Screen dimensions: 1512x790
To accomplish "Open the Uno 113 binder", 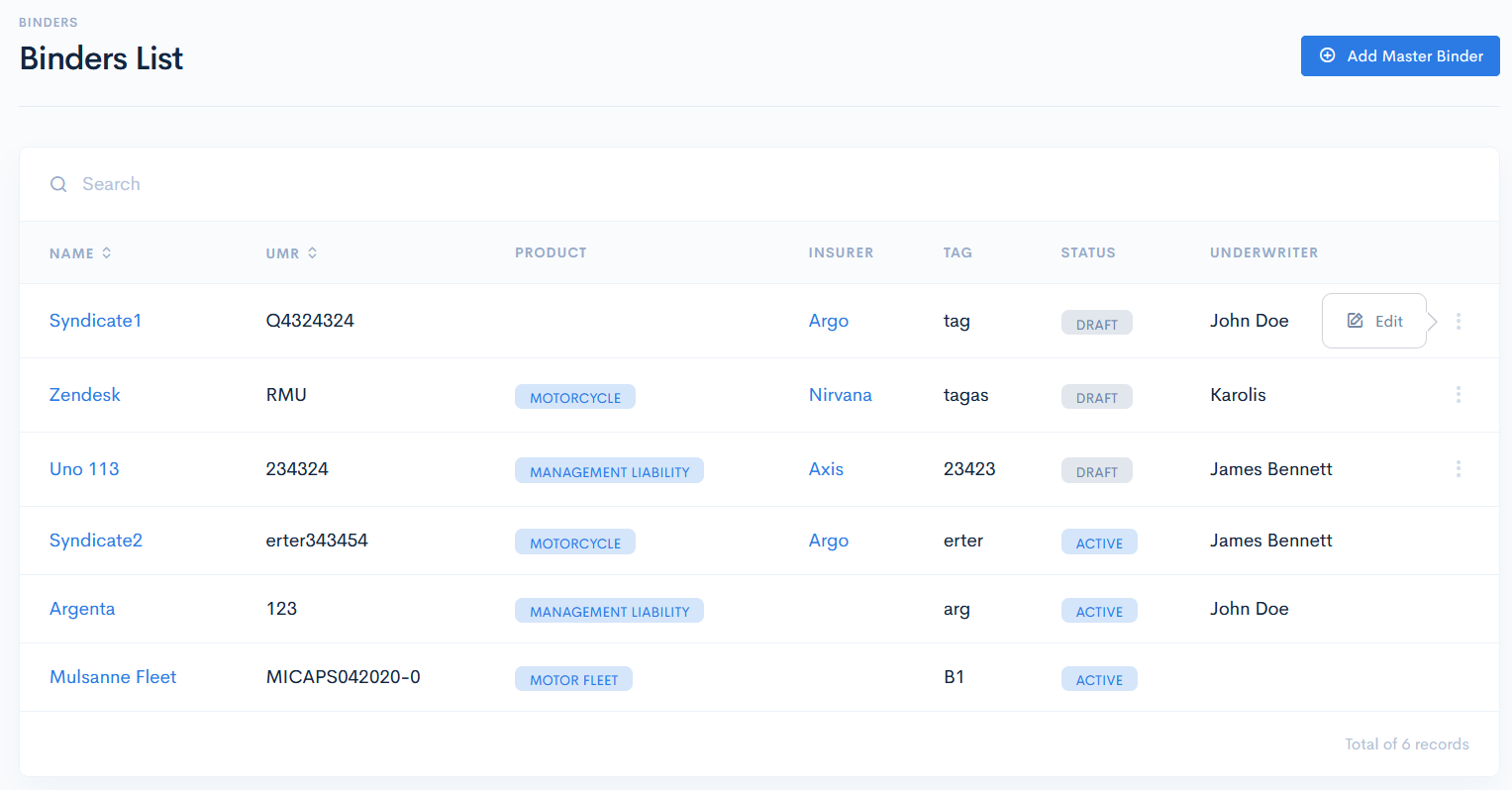I will [84, 469].
